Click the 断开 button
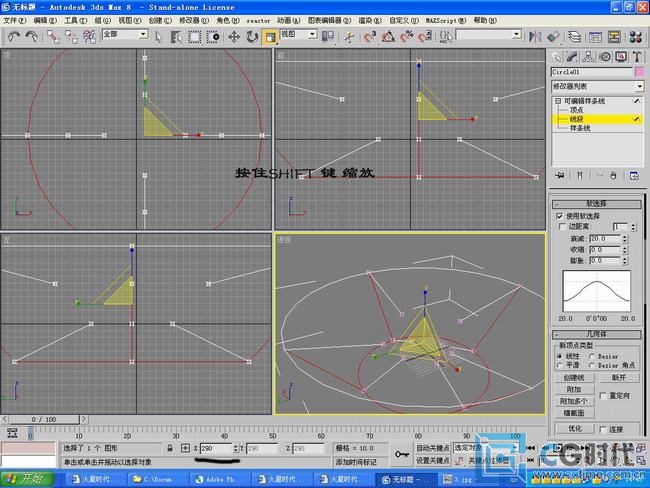The image size is (650, 488). pos(618,378)
